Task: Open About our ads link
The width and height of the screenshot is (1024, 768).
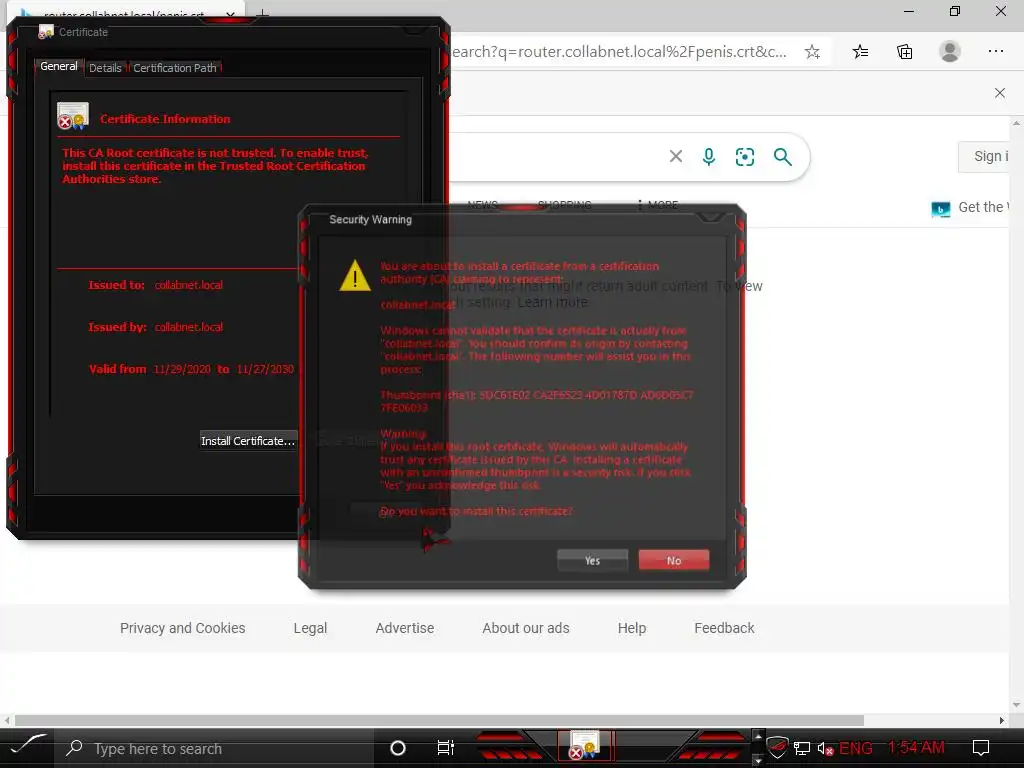Action: coord(526,628)
